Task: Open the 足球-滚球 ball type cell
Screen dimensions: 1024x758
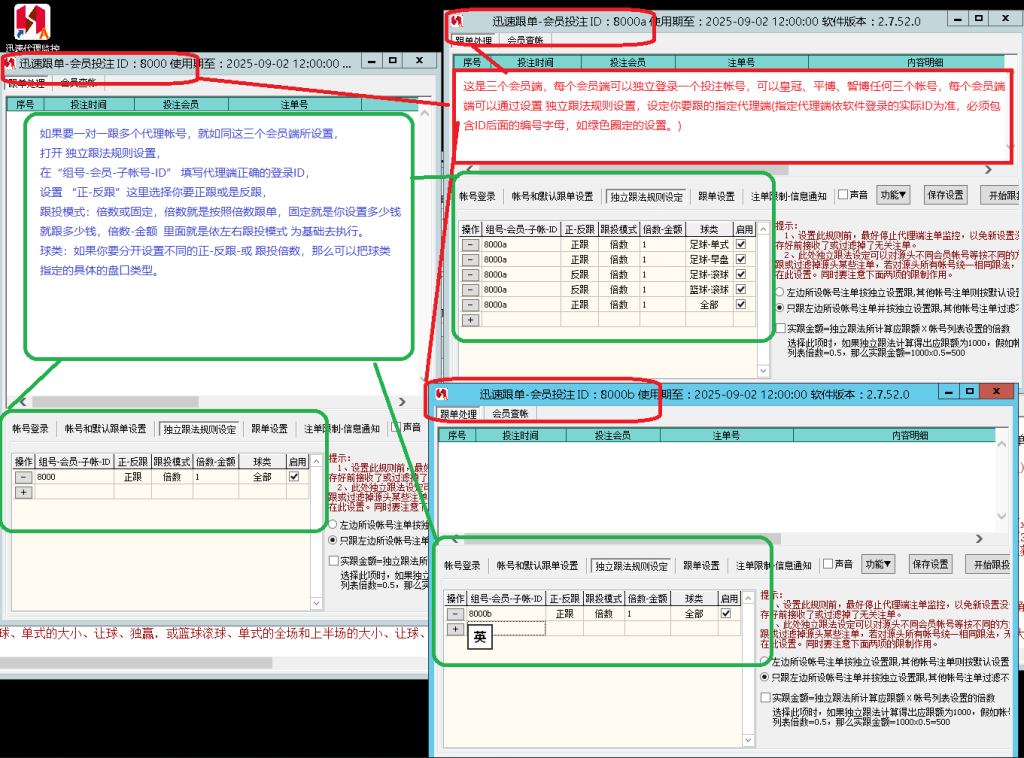Action: point(708,274)
